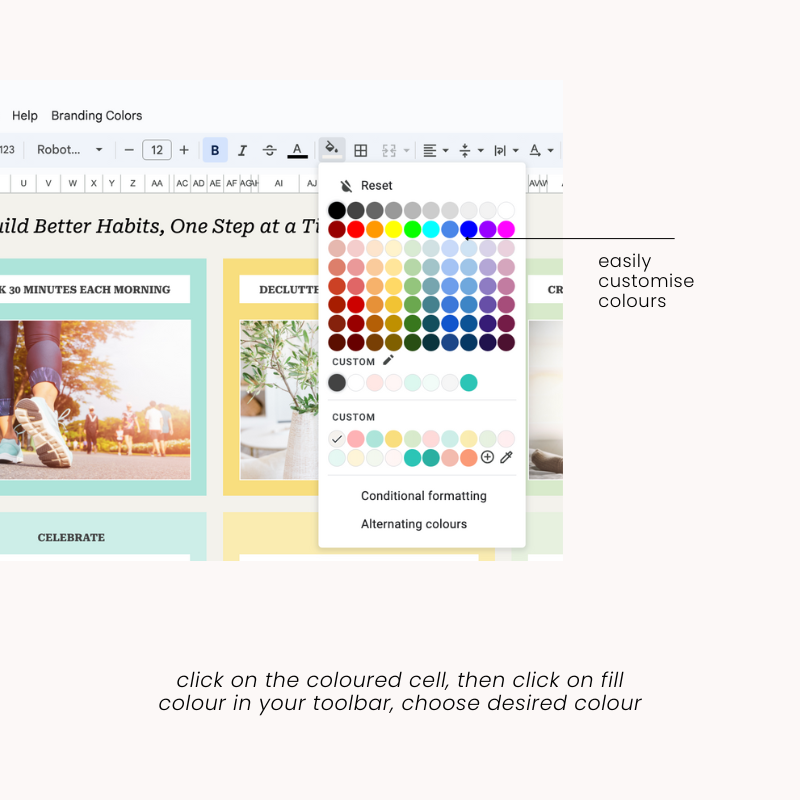Click the borders grid icon
This screenshot has width=800, height=800.
point(361,151)
